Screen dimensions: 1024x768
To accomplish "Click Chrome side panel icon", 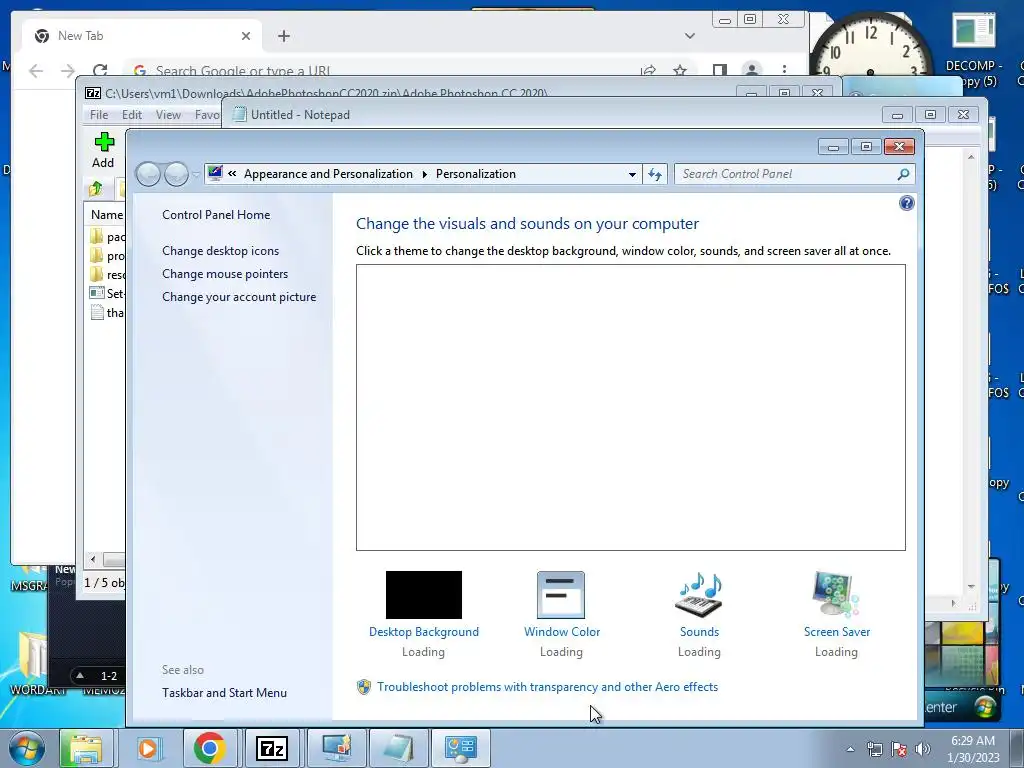I will click(x=720, y=70).
